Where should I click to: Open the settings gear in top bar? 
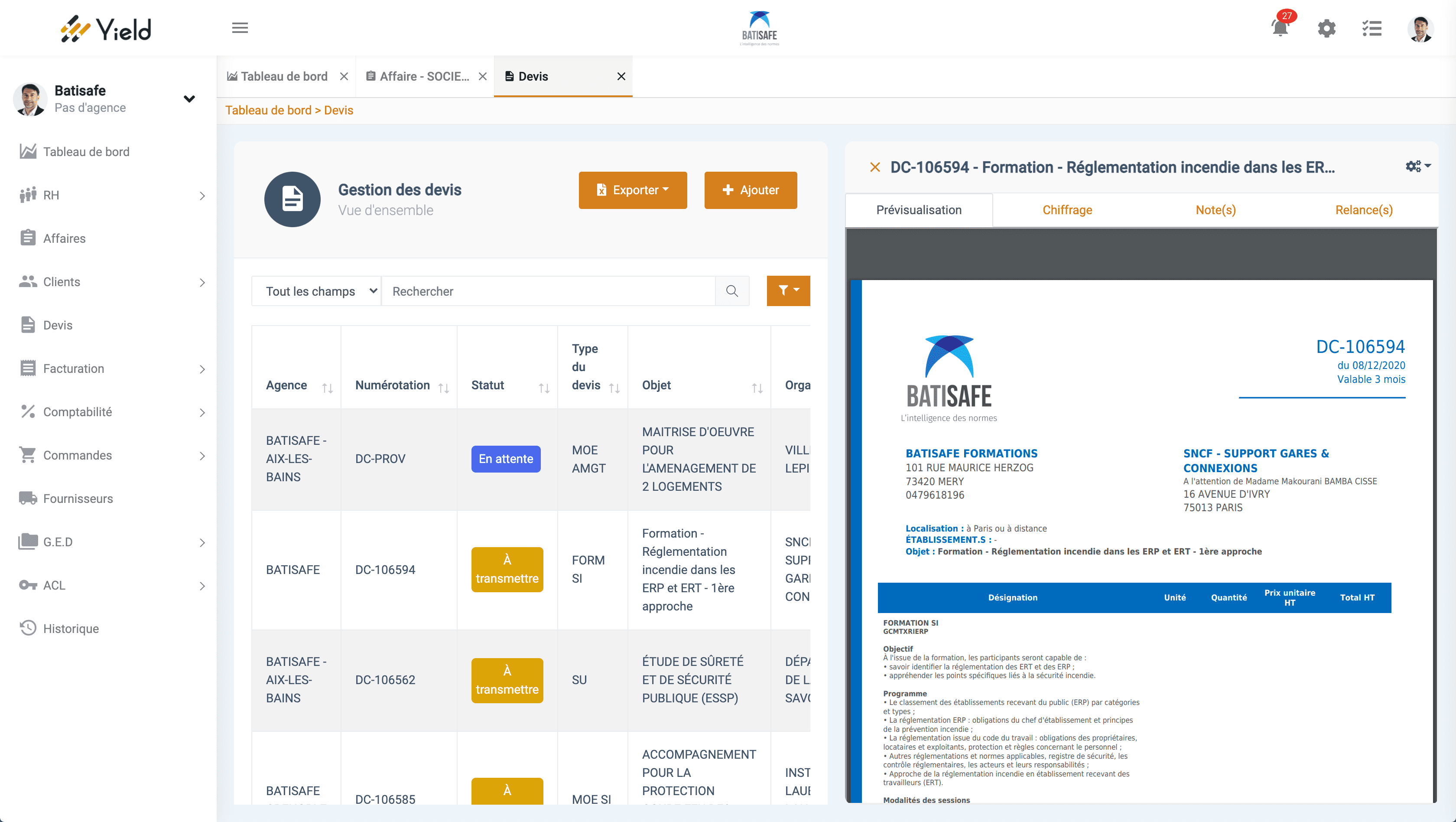click(x=1326, y=28)
